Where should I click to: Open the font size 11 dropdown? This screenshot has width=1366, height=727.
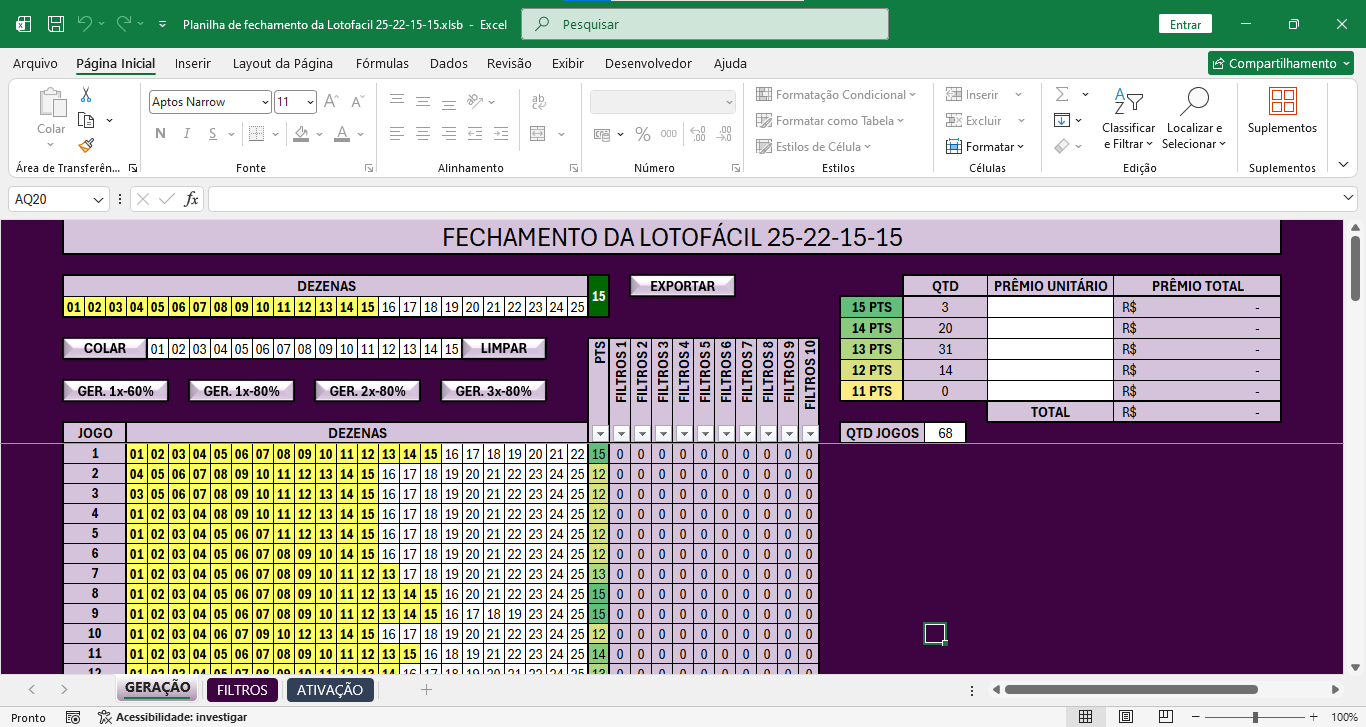point(310,102)
